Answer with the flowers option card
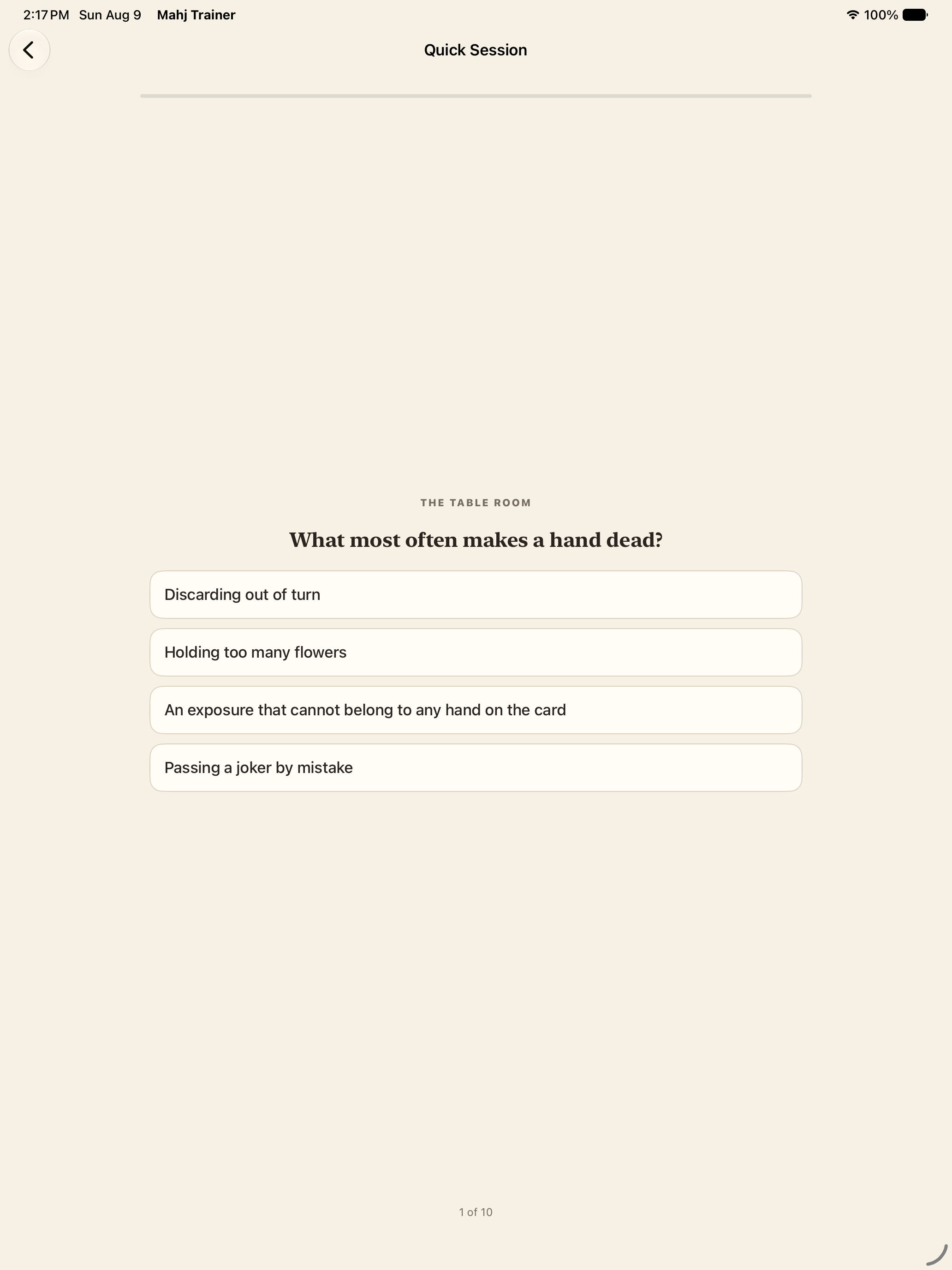952x1270 pixels. tap(476, 652)
